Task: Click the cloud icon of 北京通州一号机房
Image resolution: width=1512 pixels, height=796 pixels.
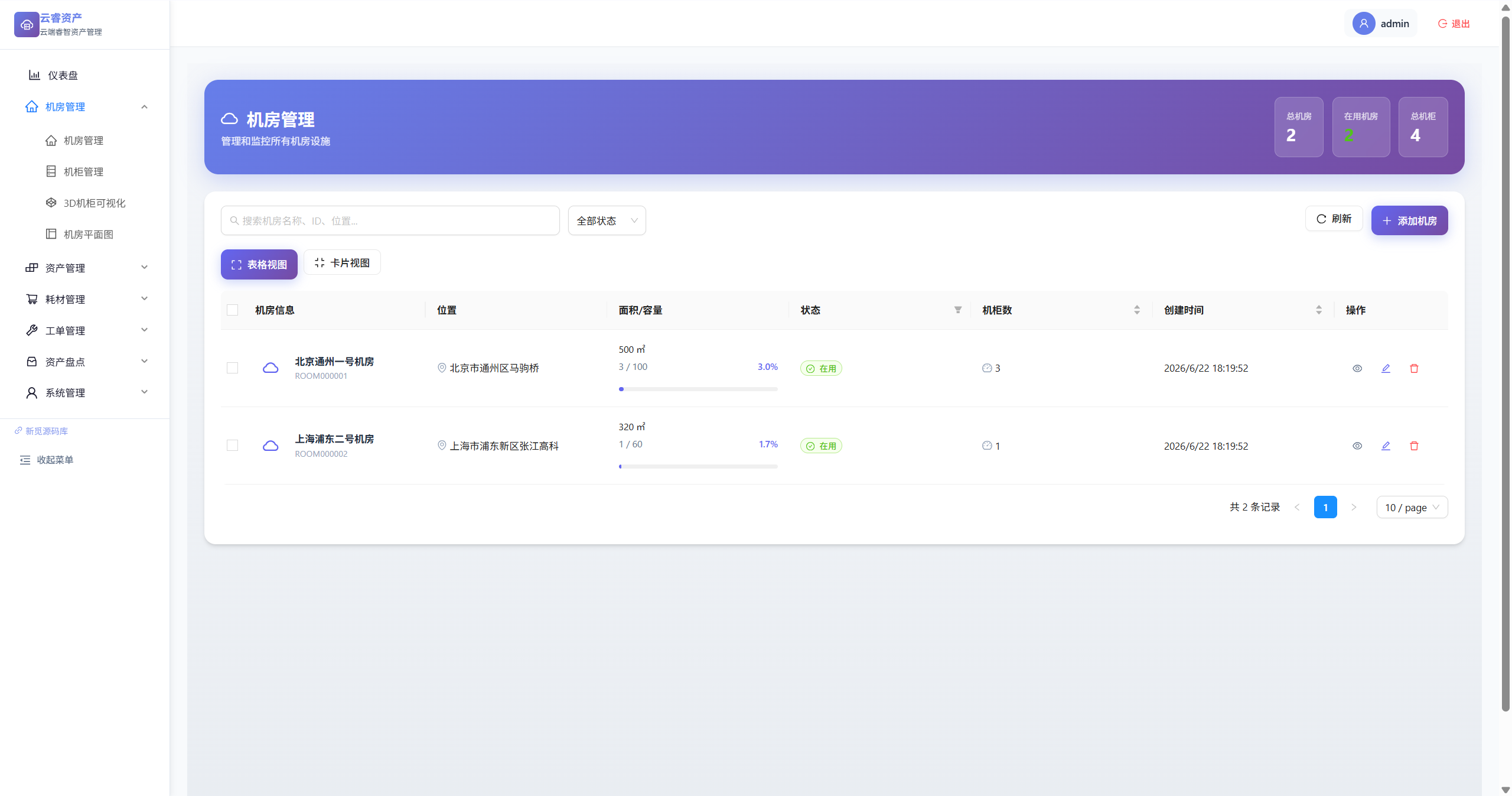Action: [x=271, y=368]
